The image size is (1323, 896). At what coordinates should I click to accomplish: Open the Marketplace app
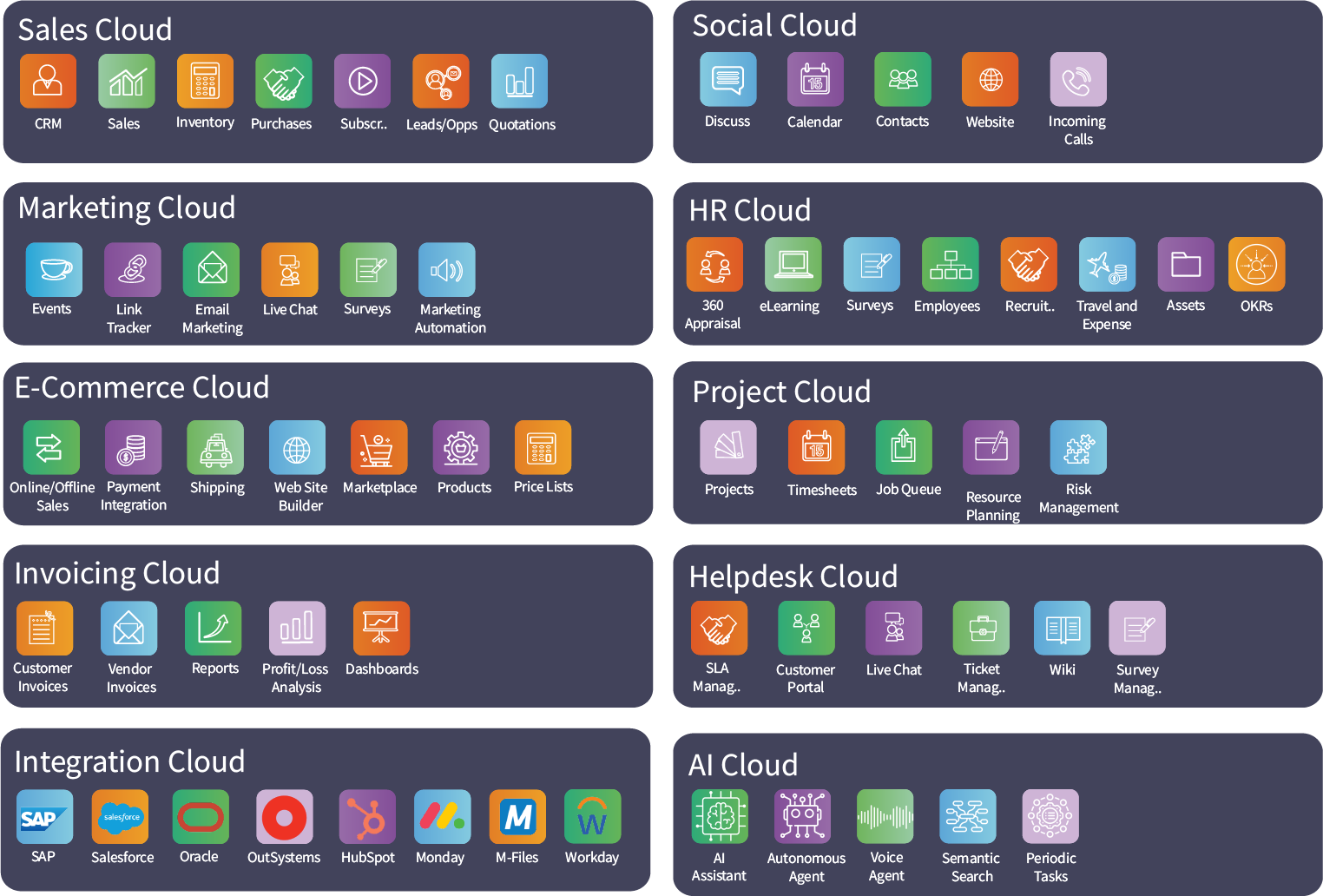[x=379, y=448]
